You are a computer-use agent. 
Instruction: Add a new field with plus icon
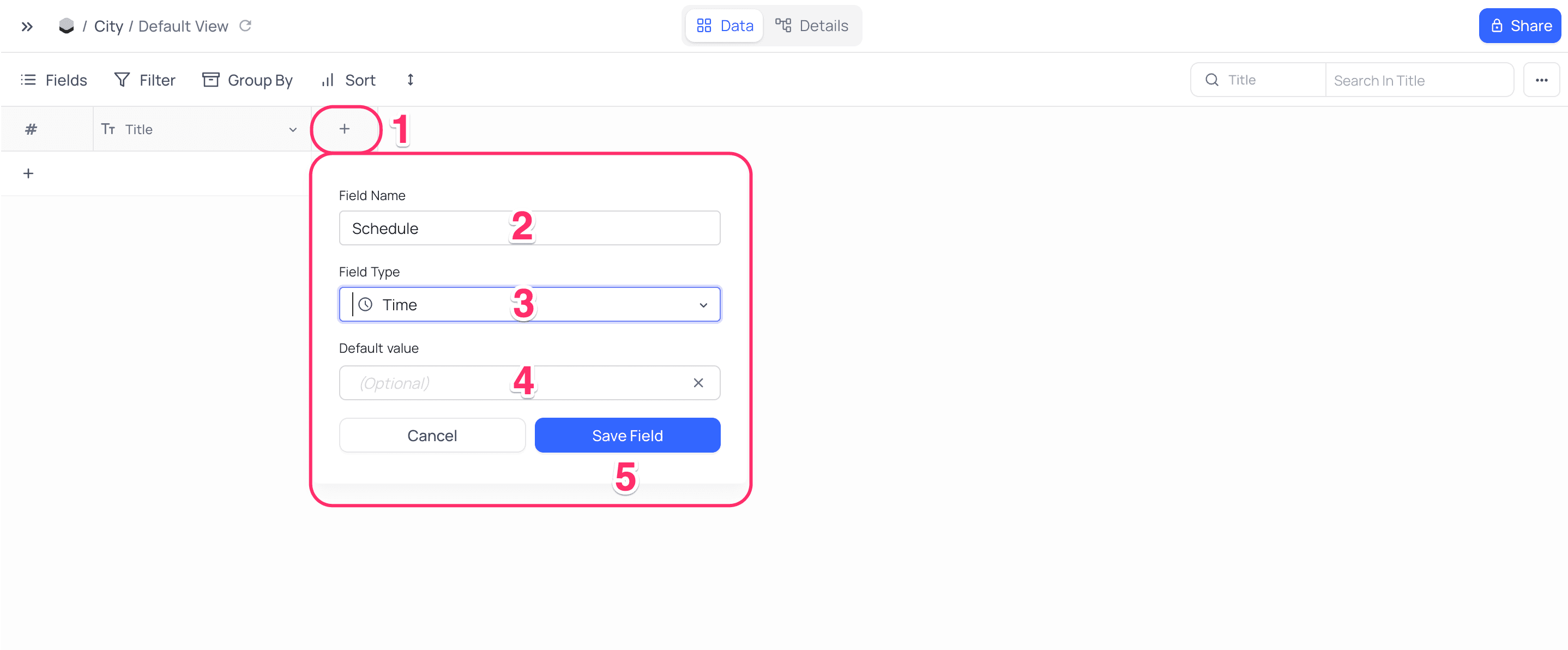(345, 128)
